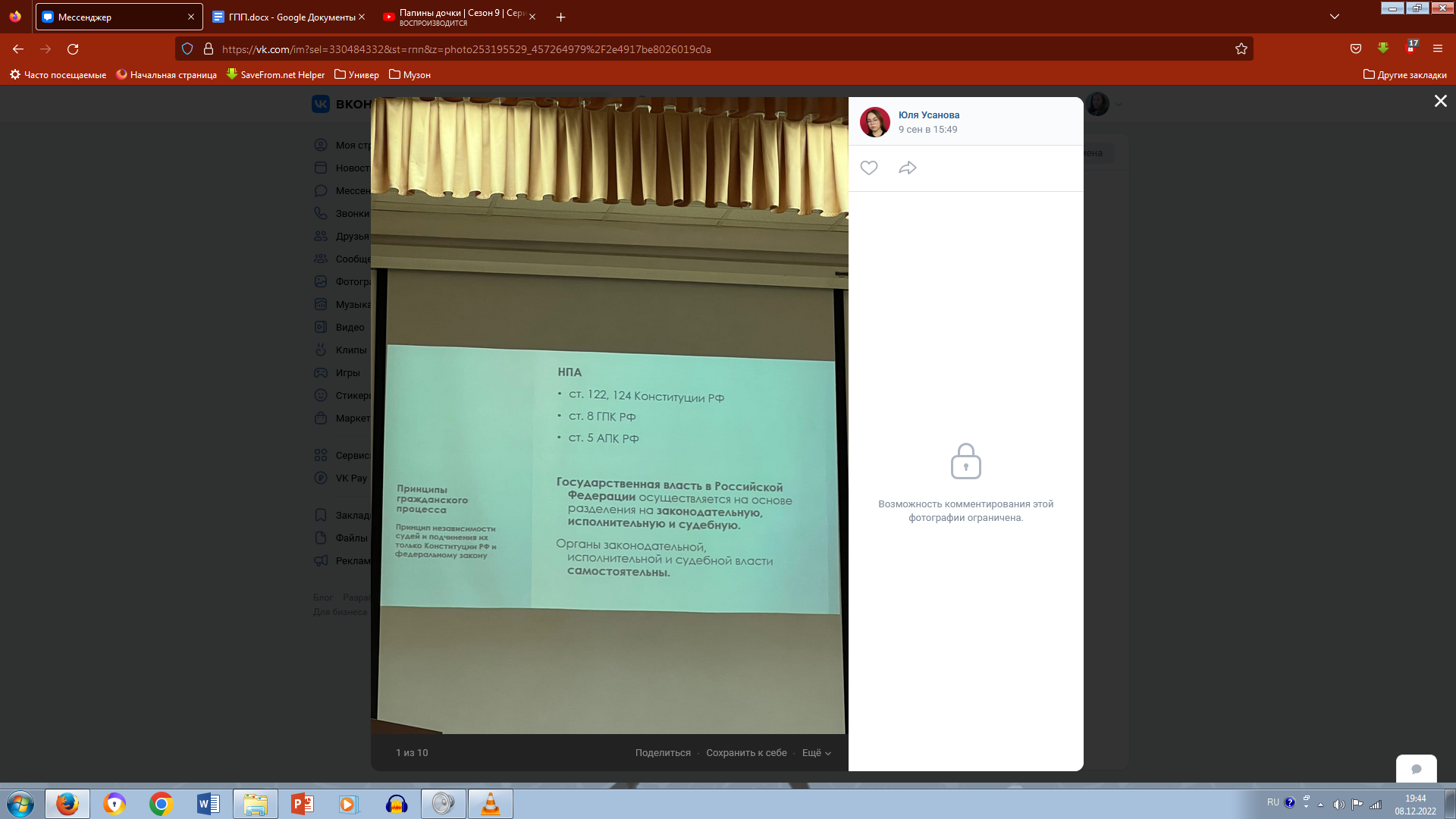
Task: Launch Google Chrome from the taskbar
Action: [x=162, y=804]
